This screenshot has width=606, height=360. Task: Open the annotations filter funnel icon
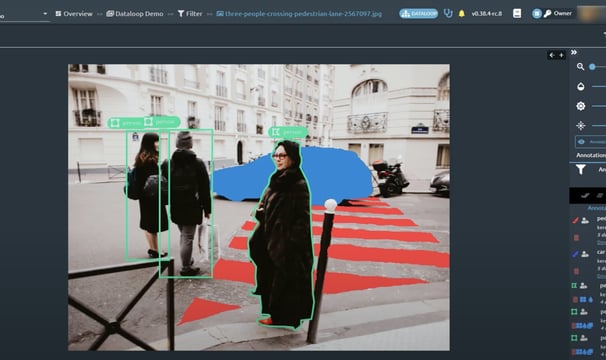(x=580, y=169)
